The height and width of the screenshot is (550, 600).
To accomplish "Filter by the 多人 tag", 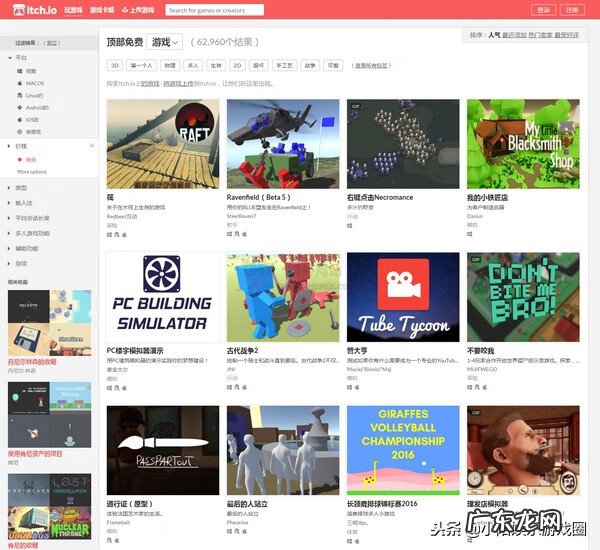I will (x=193, y=65).
